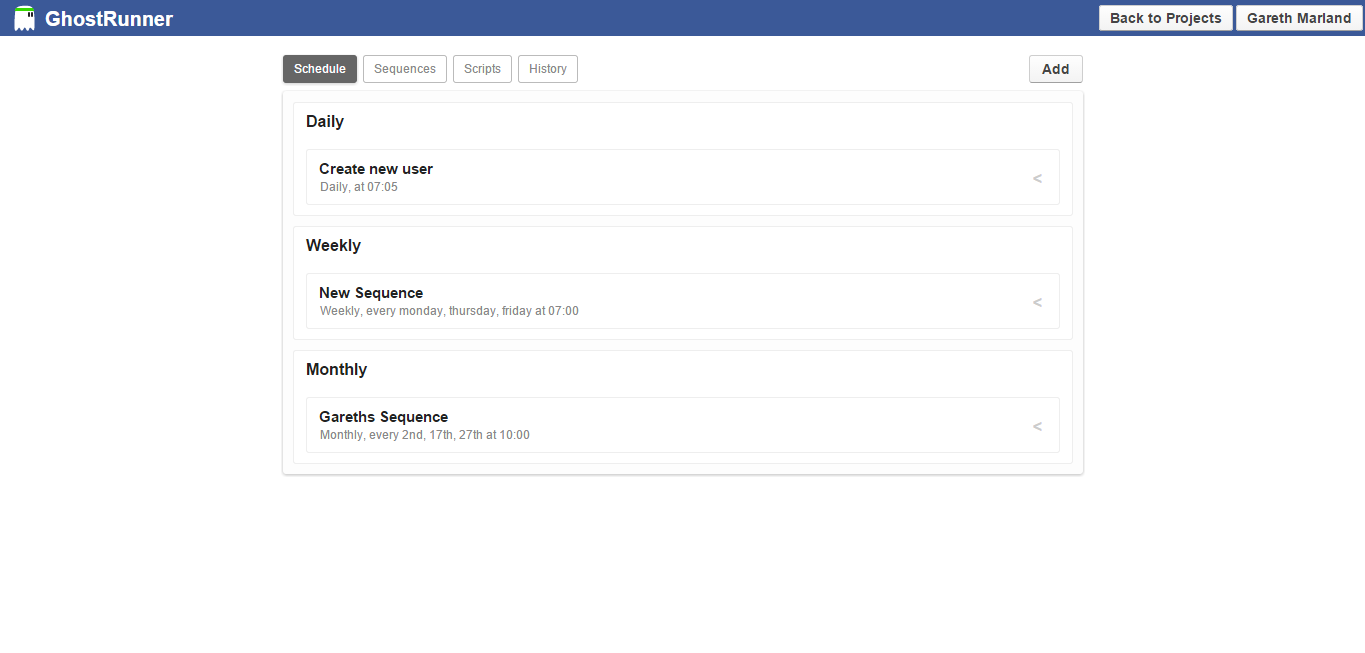The width and height of the screenshot is (1365, 653).
Task: Switch to the Scripts tab
Action: 482,68
